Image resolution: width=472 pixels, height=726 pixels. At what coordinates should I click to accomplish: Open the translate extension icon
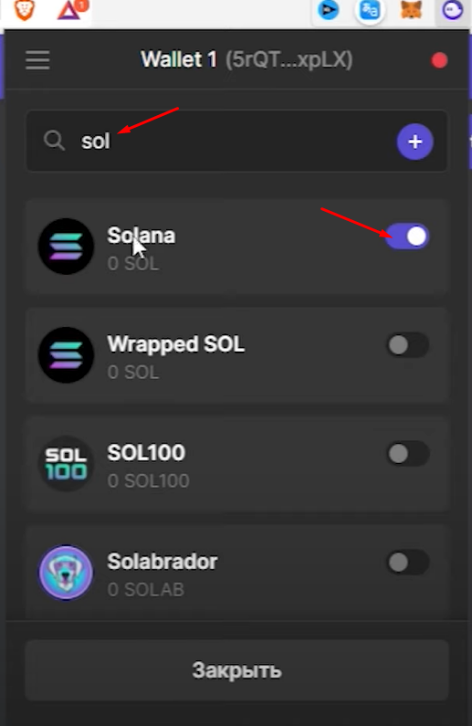click(370, 10)
